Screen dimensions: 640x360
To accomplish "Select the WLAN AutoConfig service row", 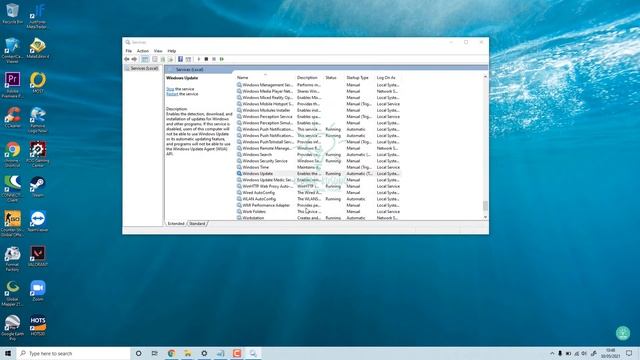I will [318, 199].
